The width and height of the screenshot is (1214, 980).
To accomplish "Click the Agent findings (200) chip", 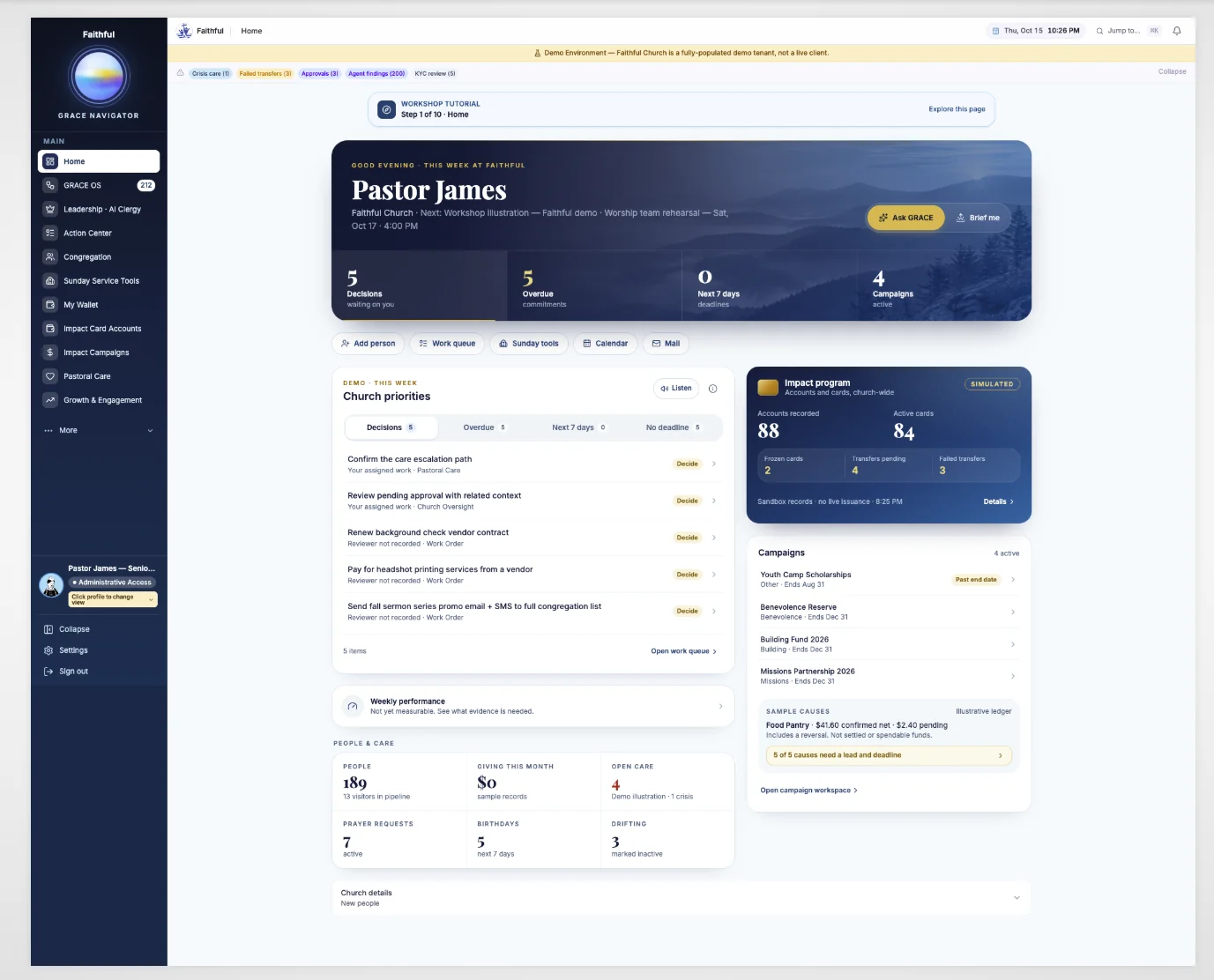I will pyautogui.click(x=376, y=73).
